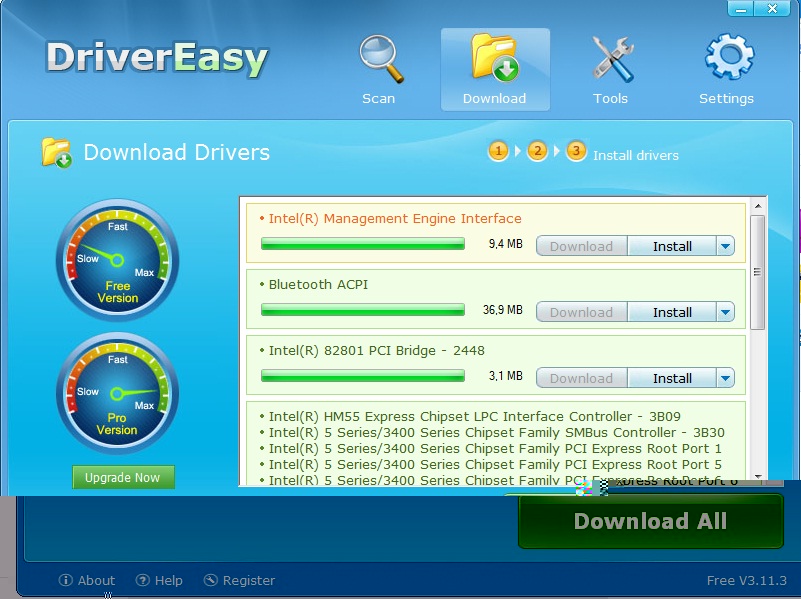Open the Settings gear icon
Screen dimensions: 801x599
pos(729,56)
